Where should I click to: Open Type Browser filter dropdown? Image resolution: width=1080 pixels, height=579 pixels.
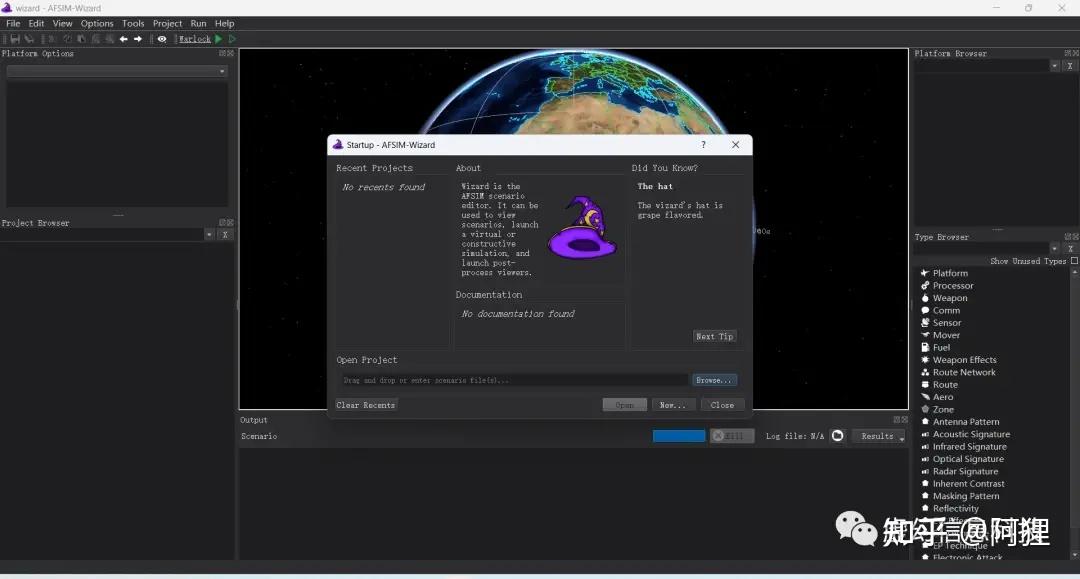tap(1055, 249)
